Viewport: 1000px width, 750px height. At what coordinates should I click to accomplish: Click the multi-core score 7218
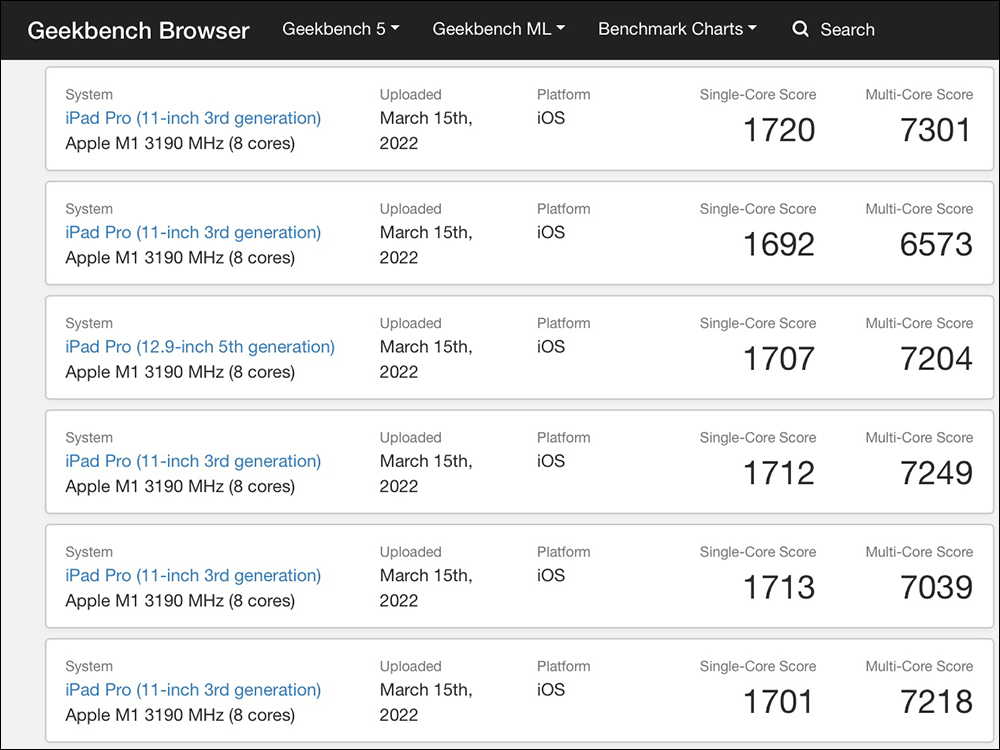pos(936,702)
